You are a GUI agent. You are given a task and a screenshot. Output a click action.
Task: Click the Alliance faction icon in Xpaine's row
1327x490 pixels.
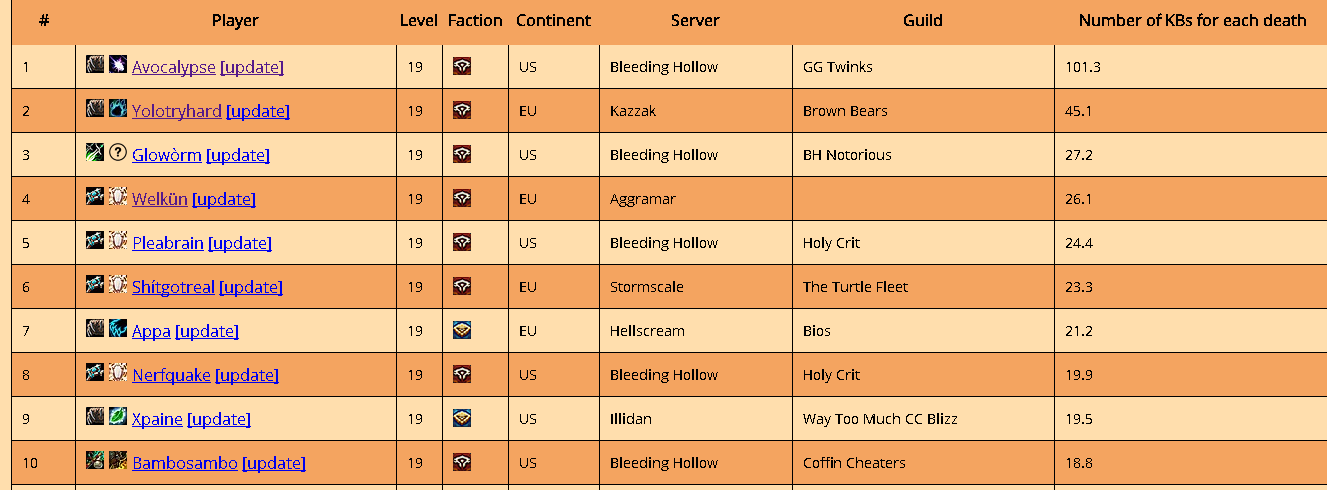pos(462,419)
